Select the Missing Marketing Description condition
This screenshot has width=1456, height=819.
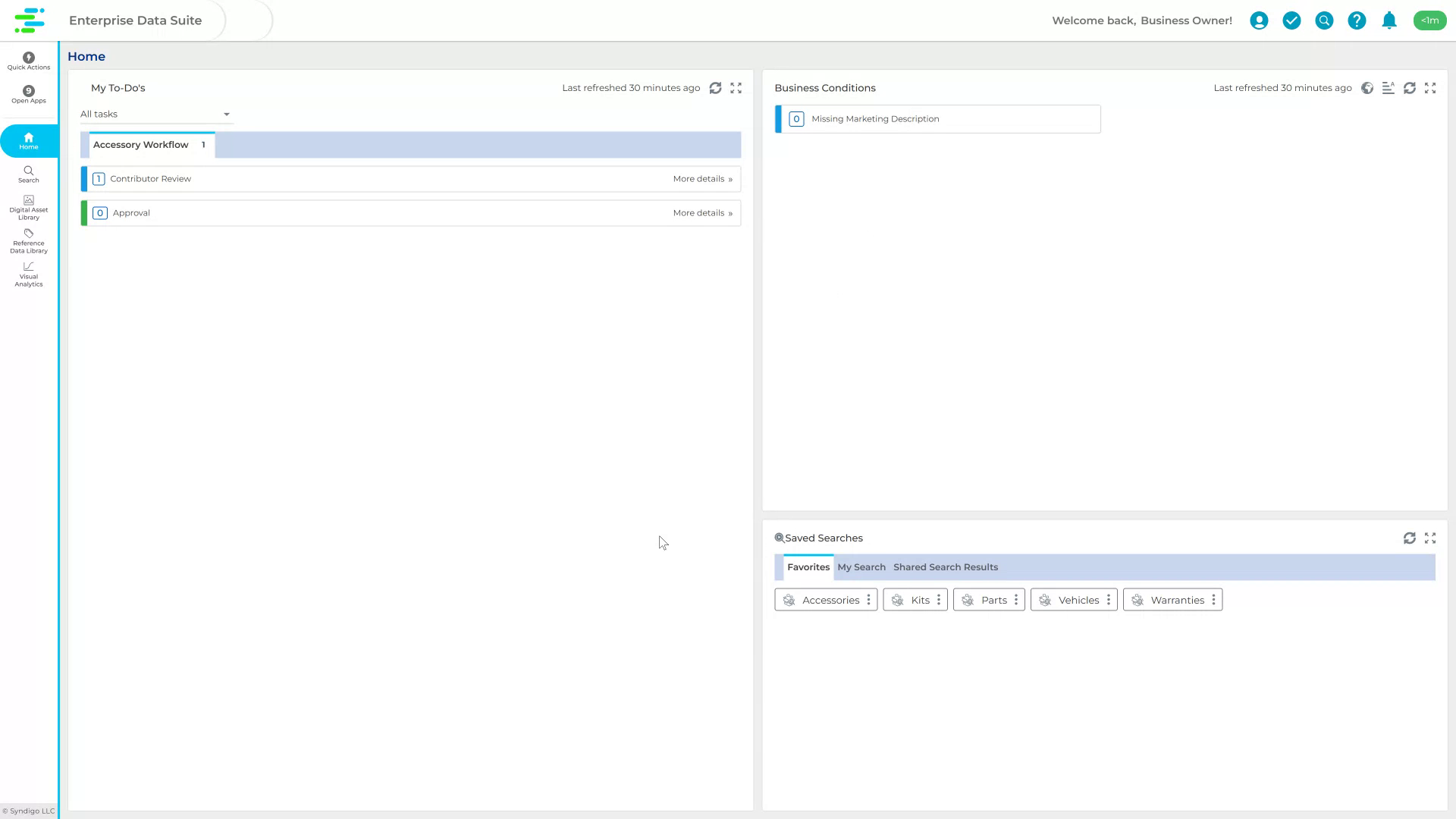pos(874,118)
